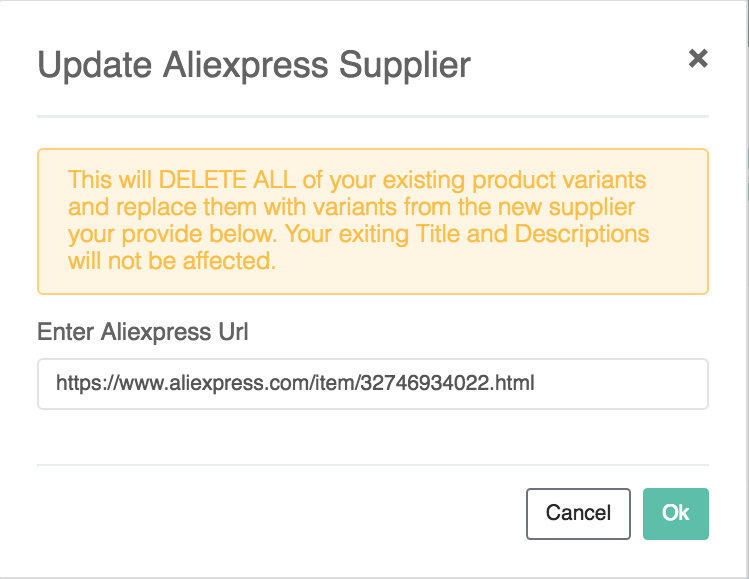749x579 pixels.
Task: Dismiss the modal using the close icon
Action: click(698, 59)
